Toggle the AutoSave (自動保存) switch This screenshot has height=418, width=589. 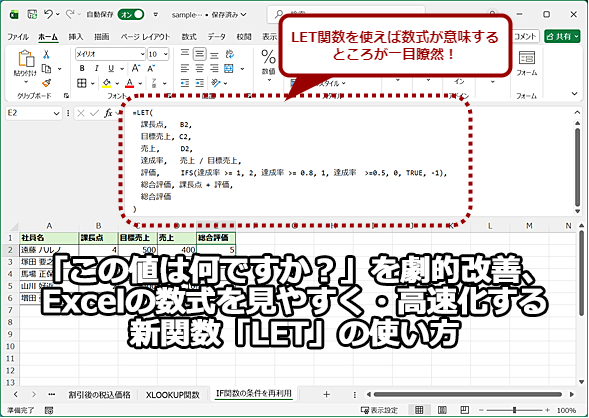[131, 14]
